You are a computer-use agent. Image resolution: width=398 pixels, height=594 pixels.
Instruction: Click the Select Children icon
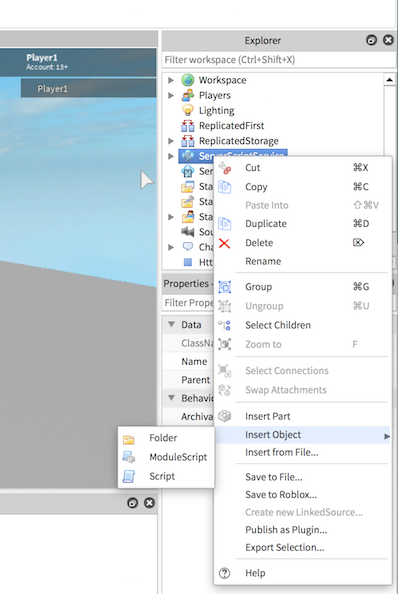click(225, 325)
